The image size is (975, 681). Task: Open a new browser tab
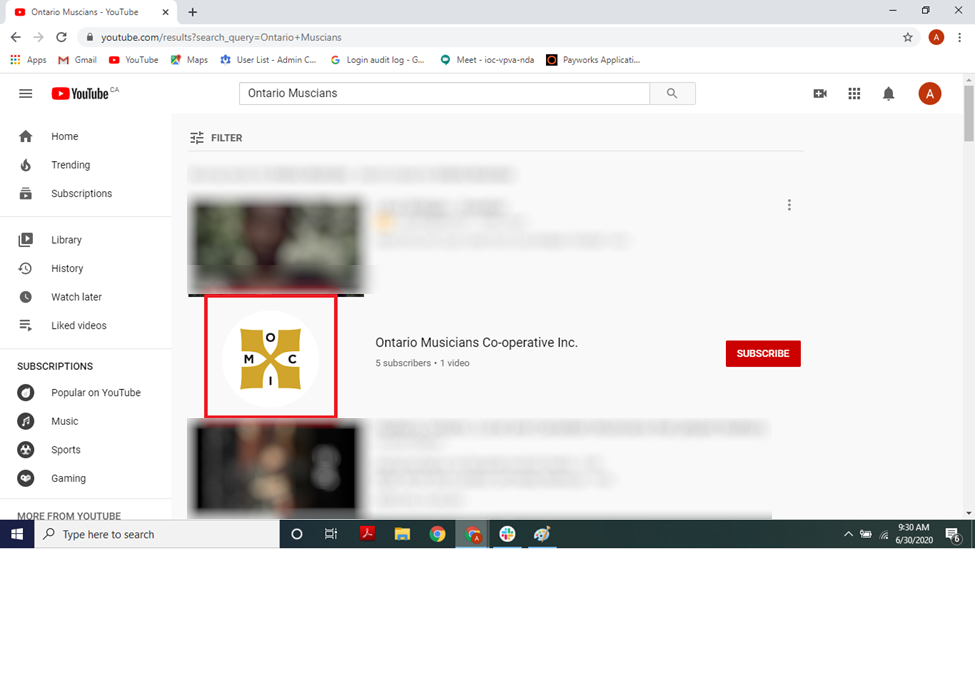click(193, 12)
